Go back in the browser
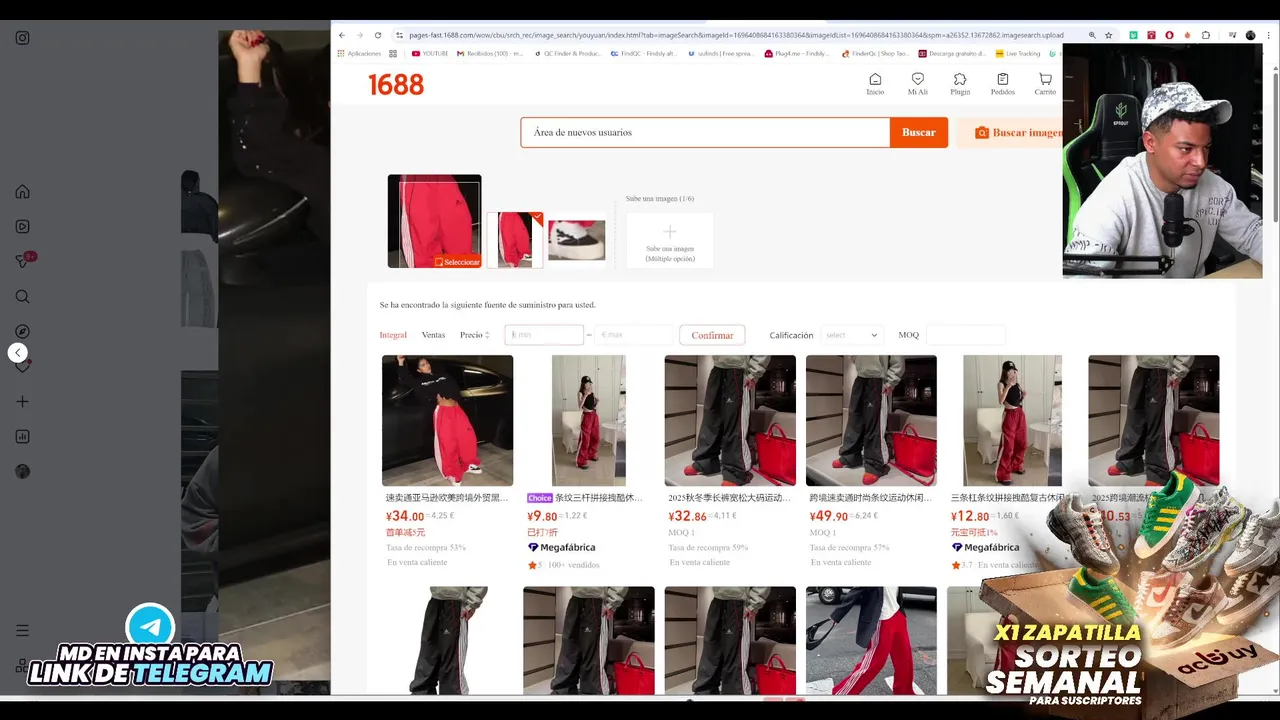 [x=342, y=35]
